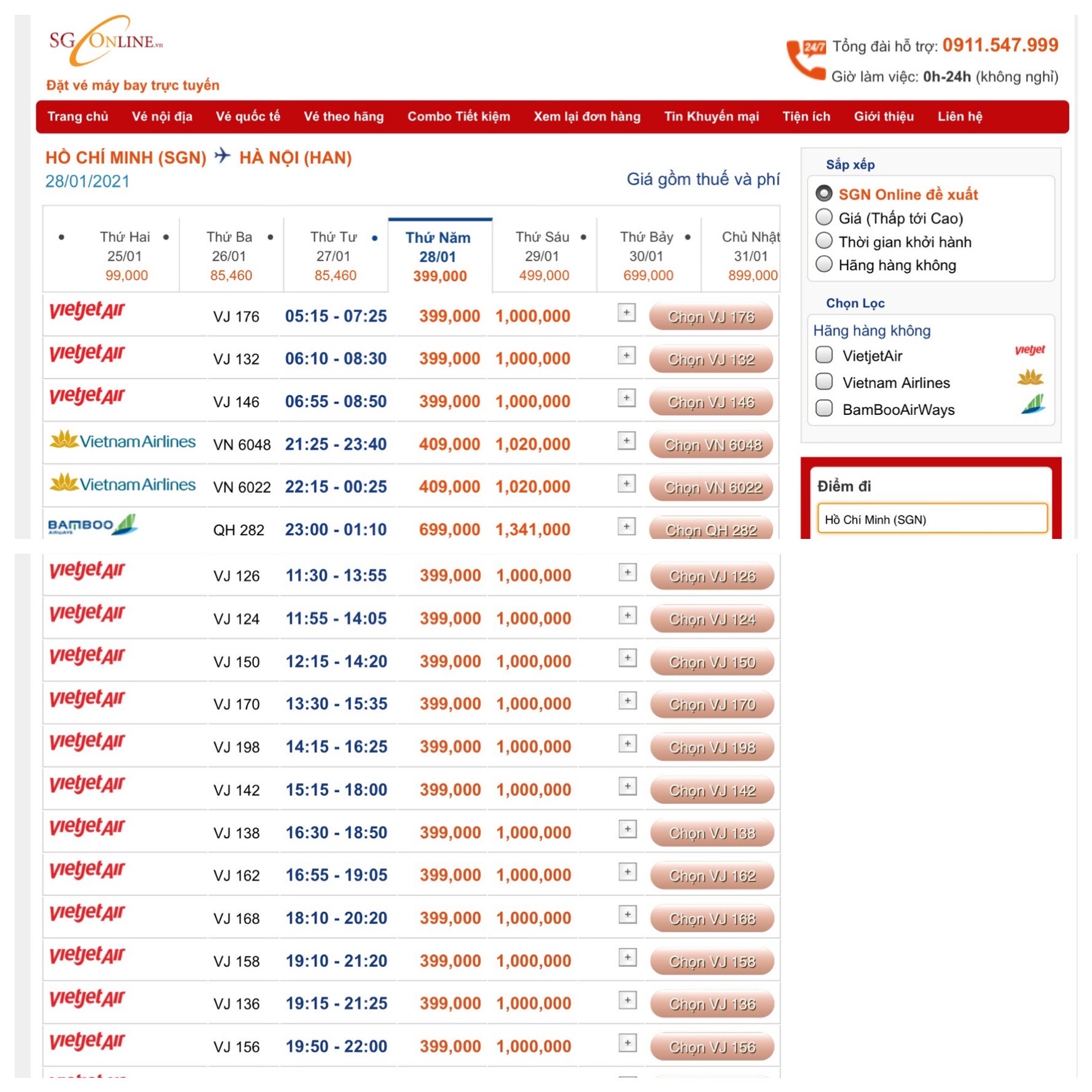Click 'Chọn VN 6048' button
The width and height of the screenshot is (1092, 1092).
coord(711,445)
